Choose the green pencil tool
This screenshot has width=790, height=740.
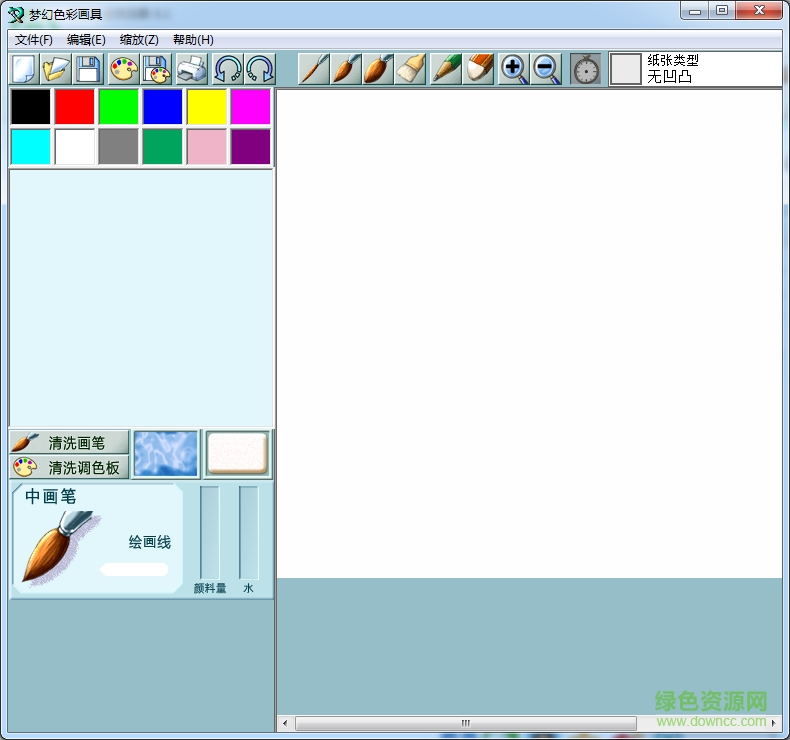click(446, 69)
